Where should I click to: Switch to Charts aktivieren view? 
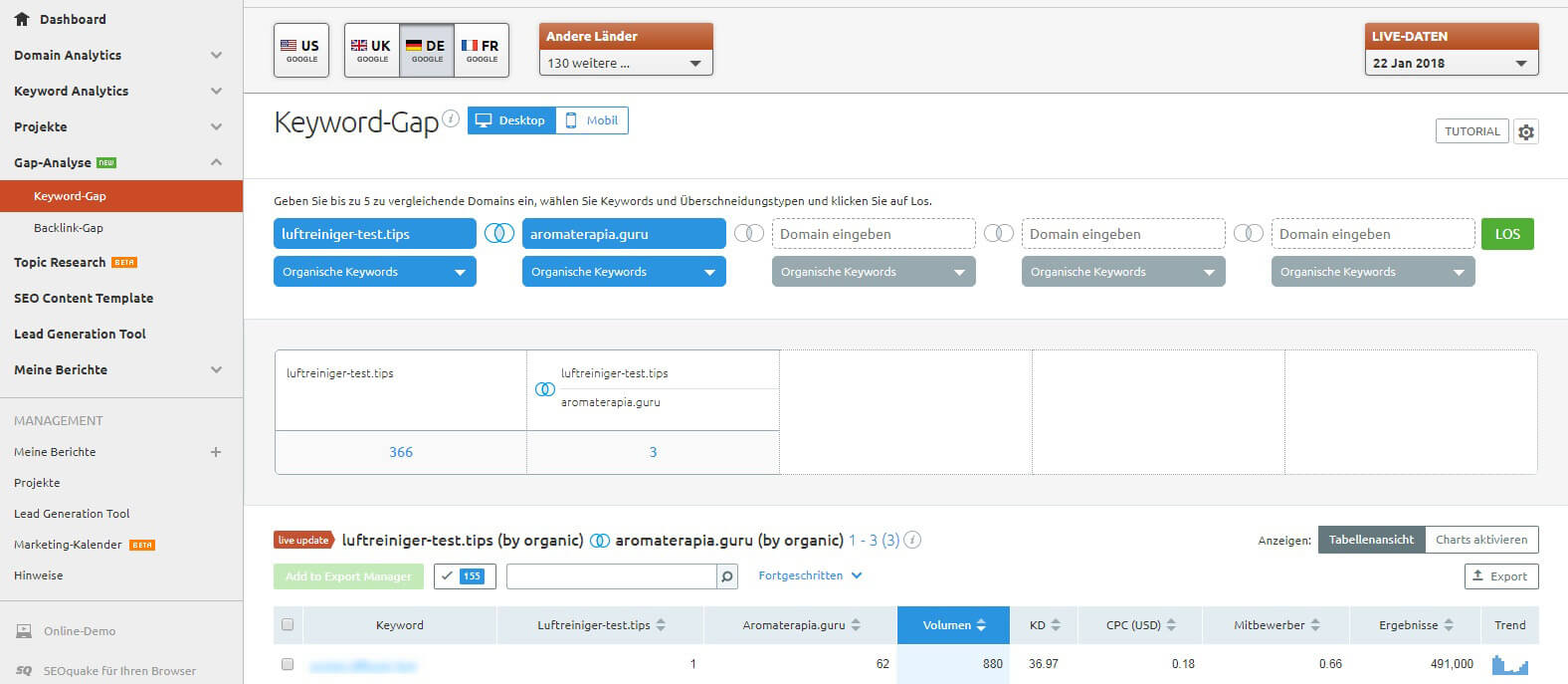tap(1480, 540)
